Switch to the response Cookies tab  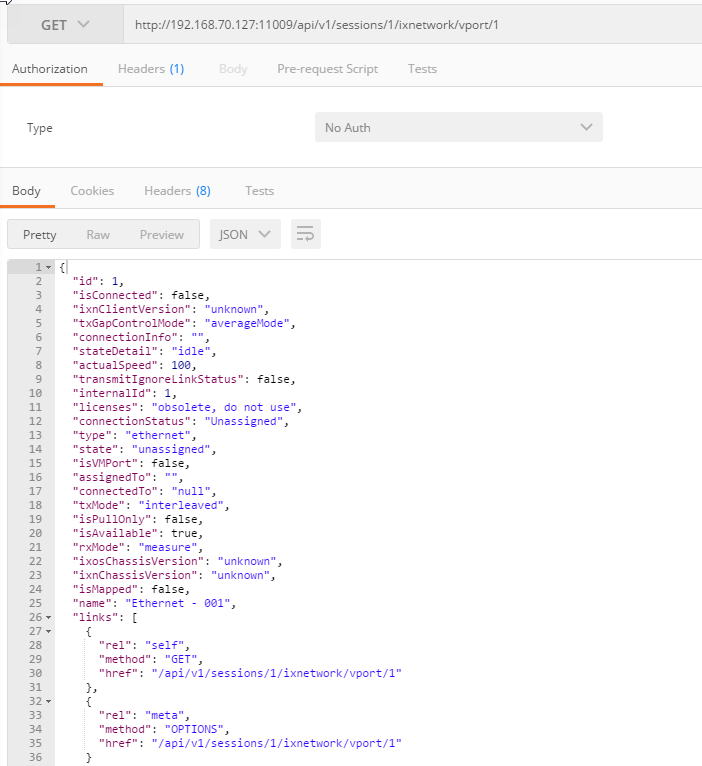pos(92,191)
